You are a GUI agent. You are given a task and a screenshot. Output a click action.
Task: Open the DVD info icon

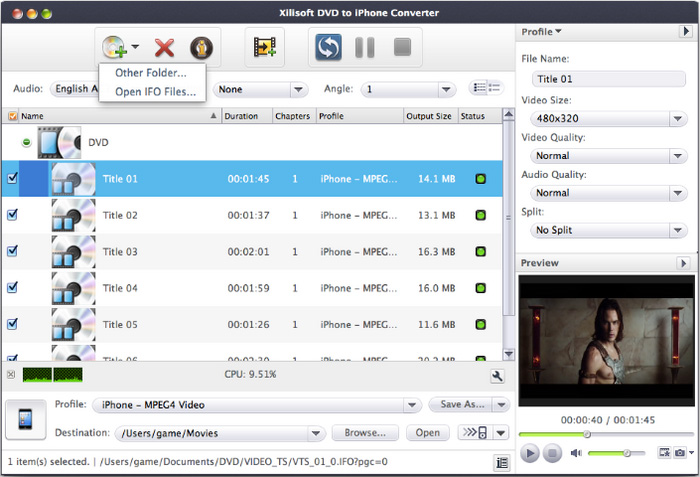point(201,48)
